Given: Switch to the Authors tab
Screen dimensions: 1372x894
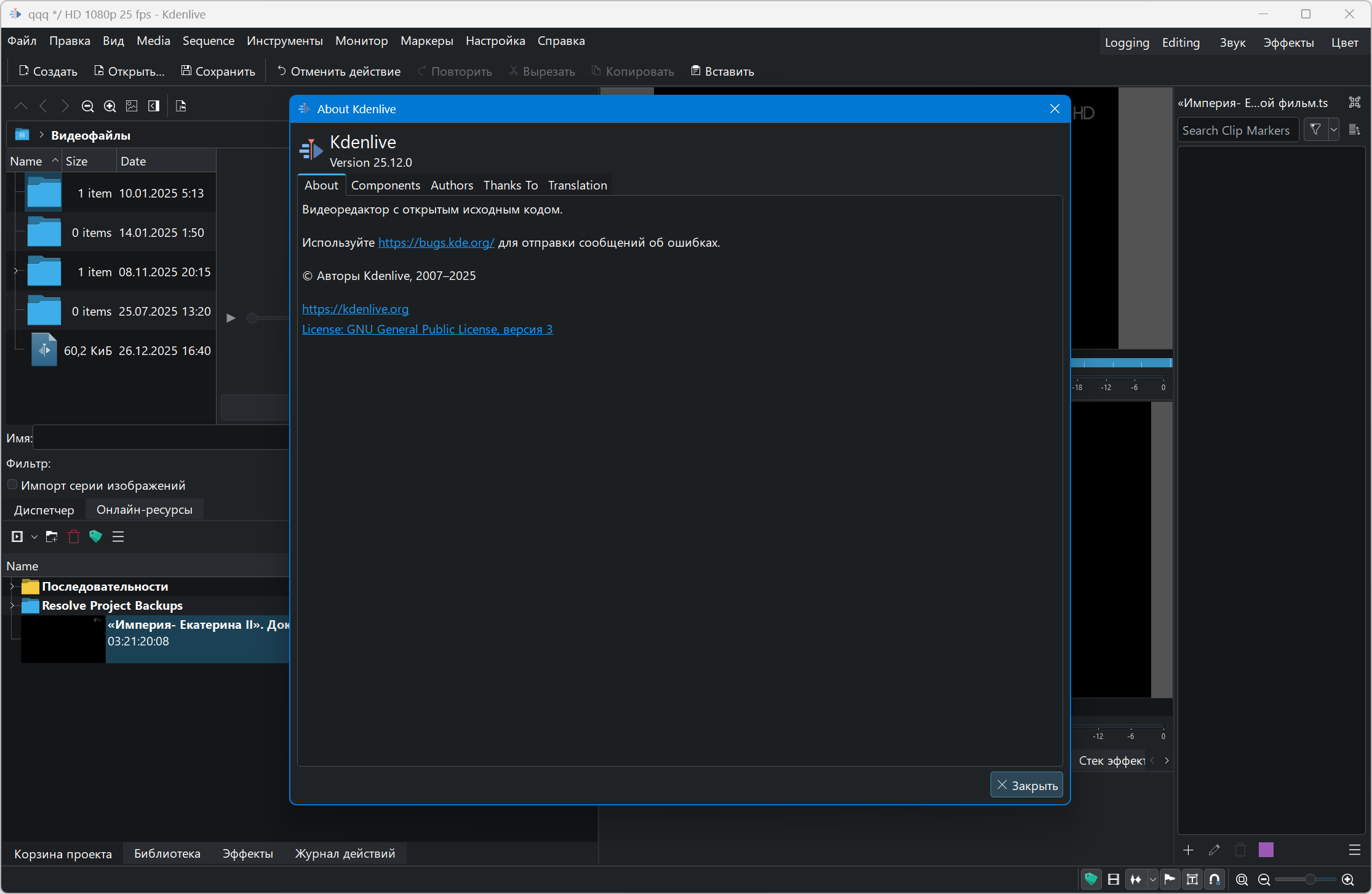Looking at the screenshot, I should [x=452, y=185].
